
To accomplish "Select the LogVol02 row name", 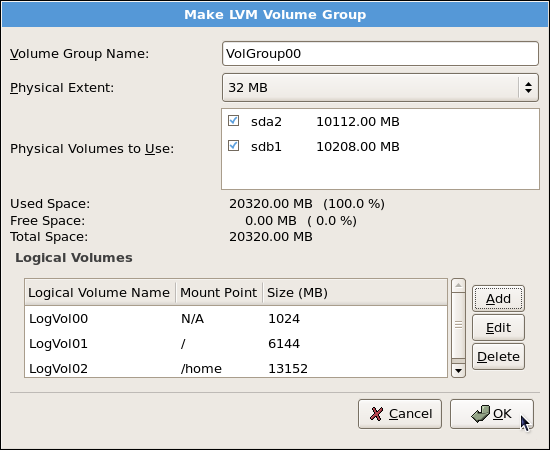I will 59,369.
